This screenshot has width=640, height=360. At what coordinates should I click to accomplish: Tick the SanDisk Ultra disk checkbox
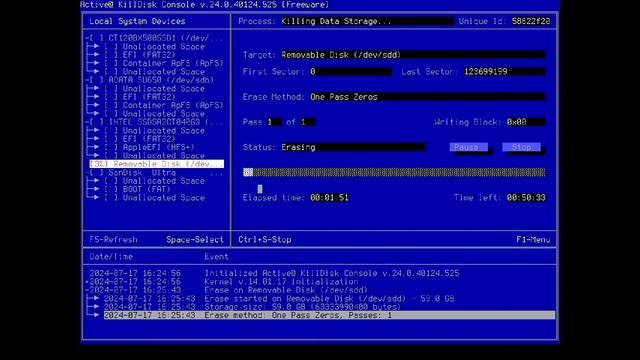tap(97, 173)
